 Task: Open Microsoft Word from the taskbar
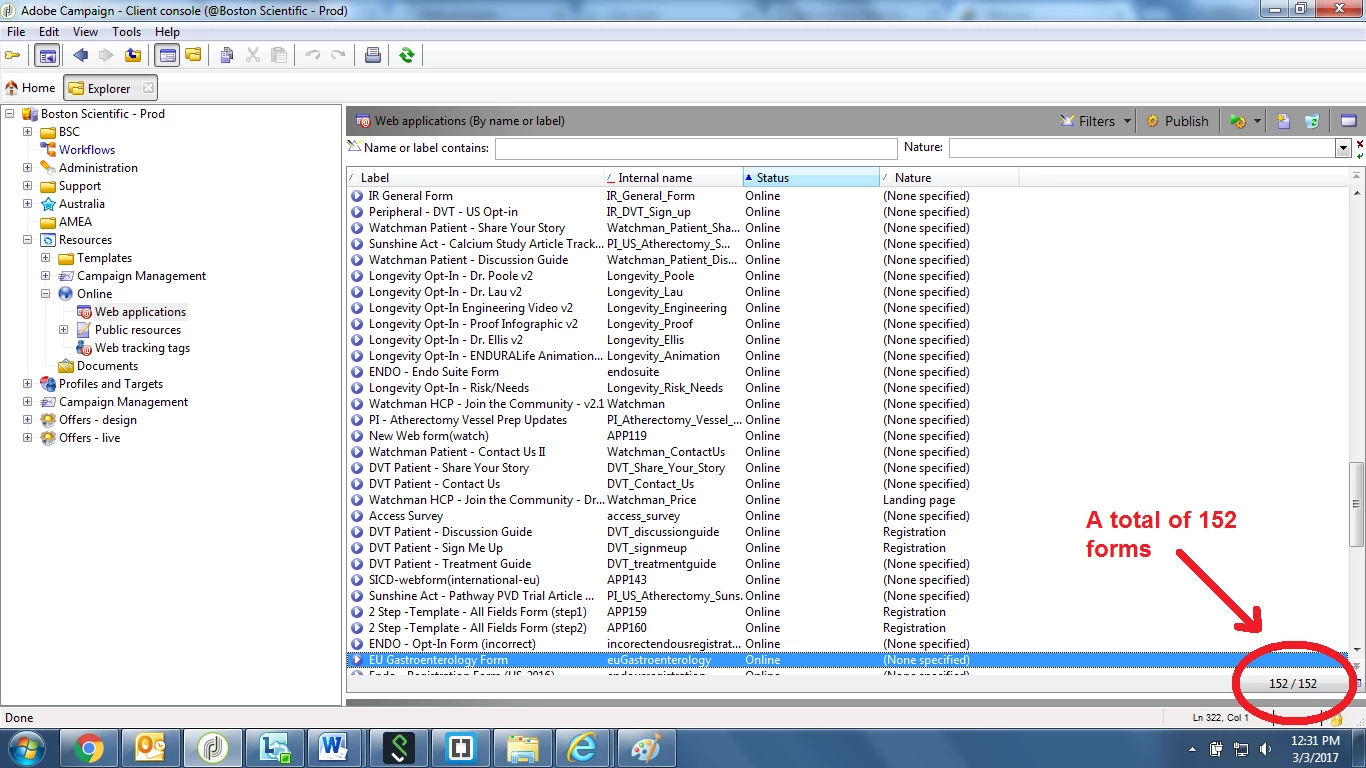click(336, 748)
